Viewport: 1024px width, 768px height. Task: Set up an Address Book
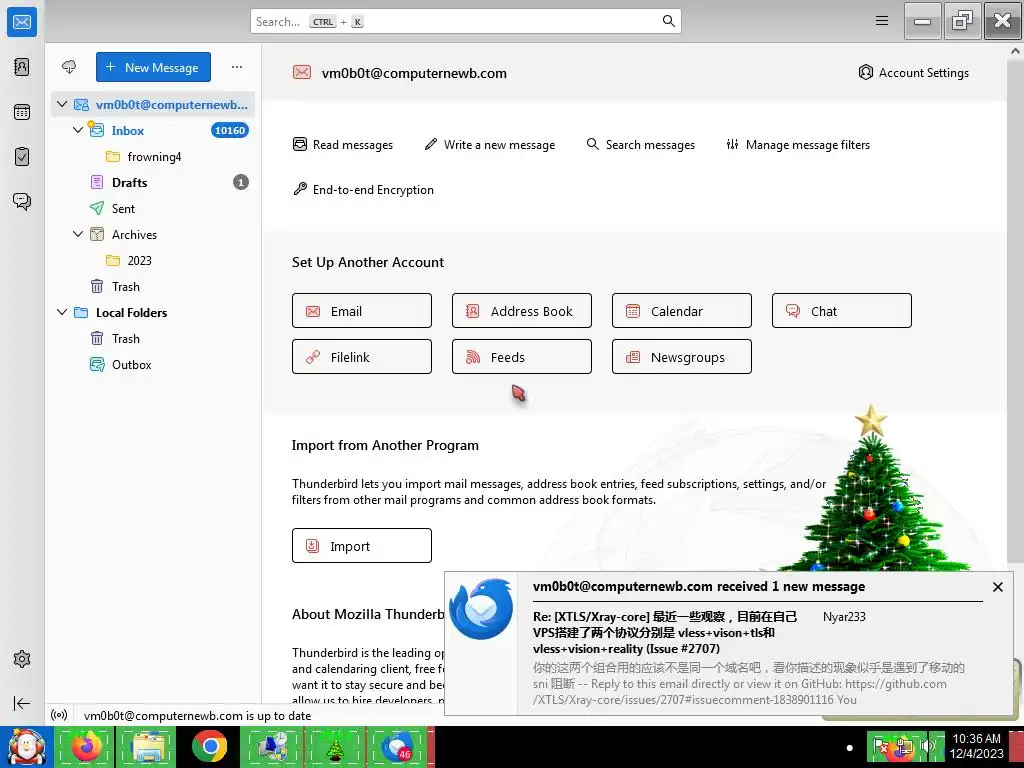(x=522, y=311)
